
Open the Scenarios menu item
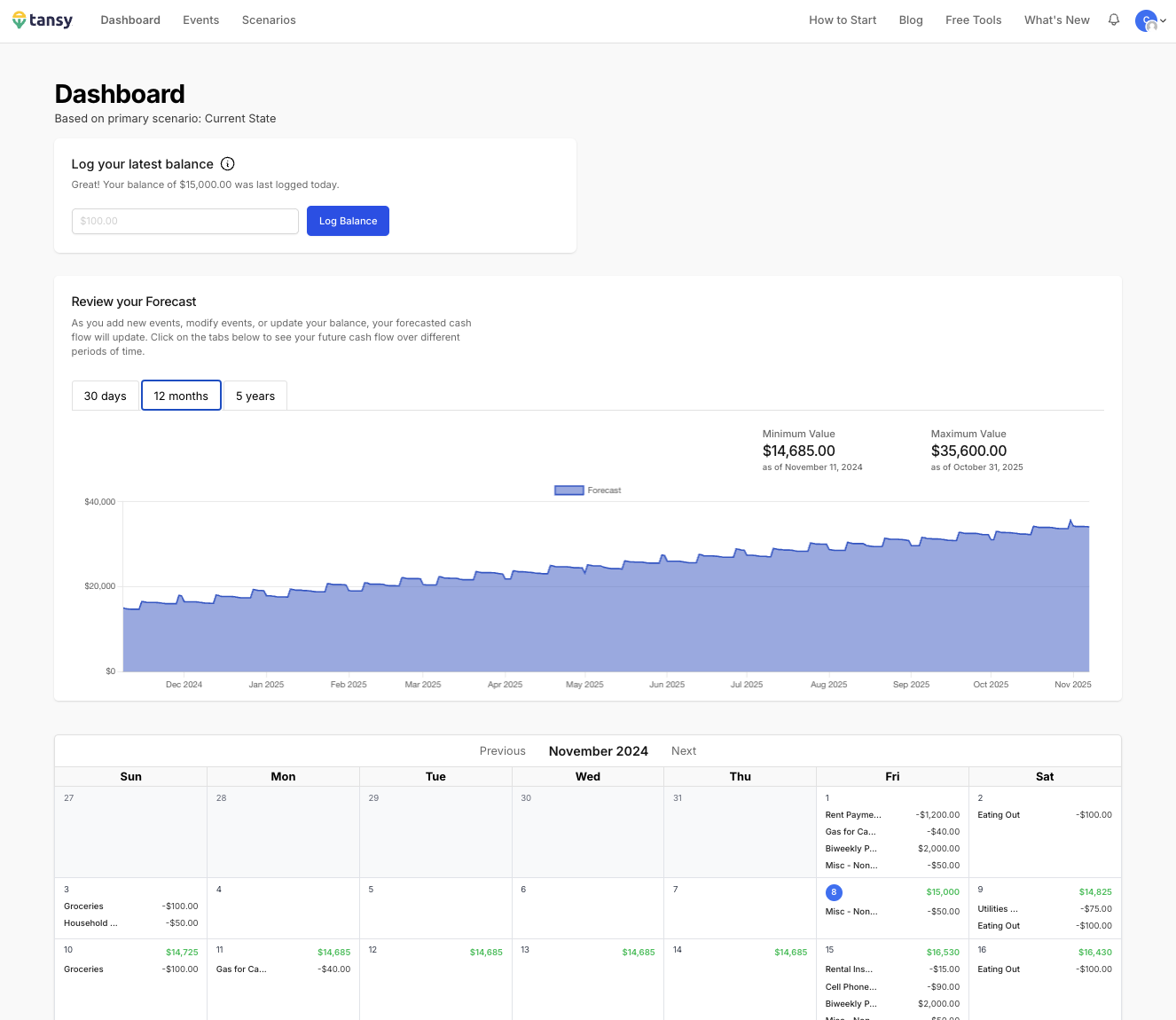tap(269, 20)
